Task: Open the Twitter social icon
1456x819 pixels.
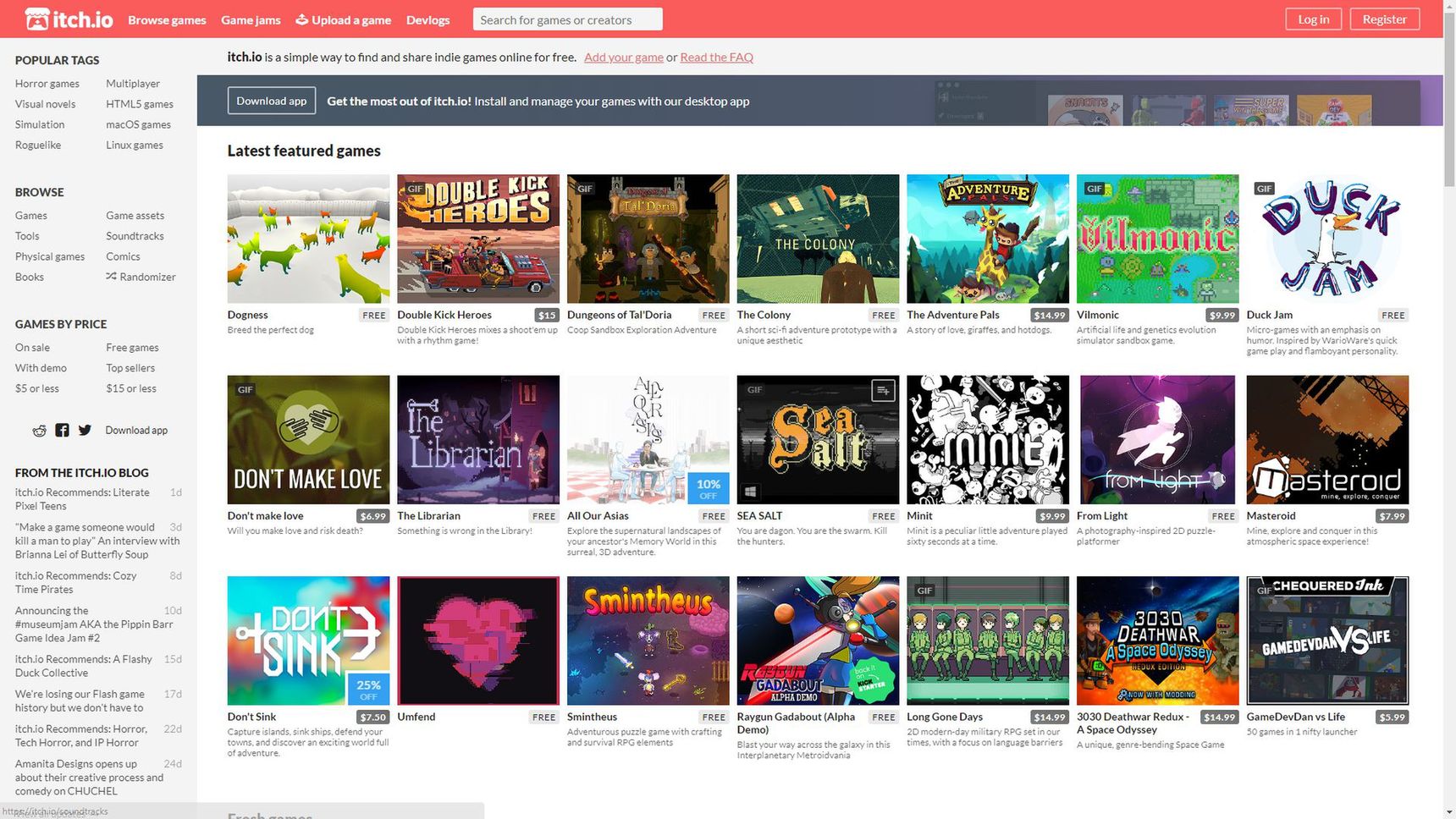Action: pyautogui.click(x=85, y=430)
